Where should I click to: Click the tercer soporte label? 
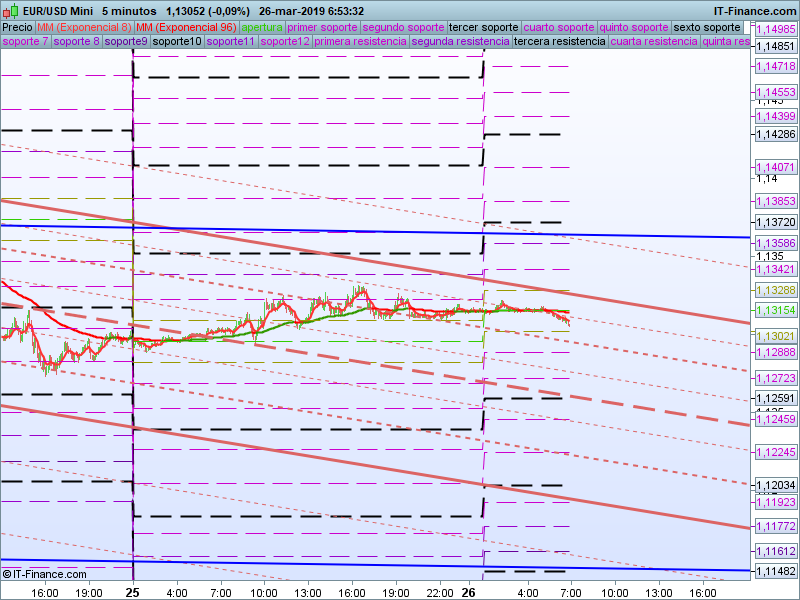(x=484, y=26)
